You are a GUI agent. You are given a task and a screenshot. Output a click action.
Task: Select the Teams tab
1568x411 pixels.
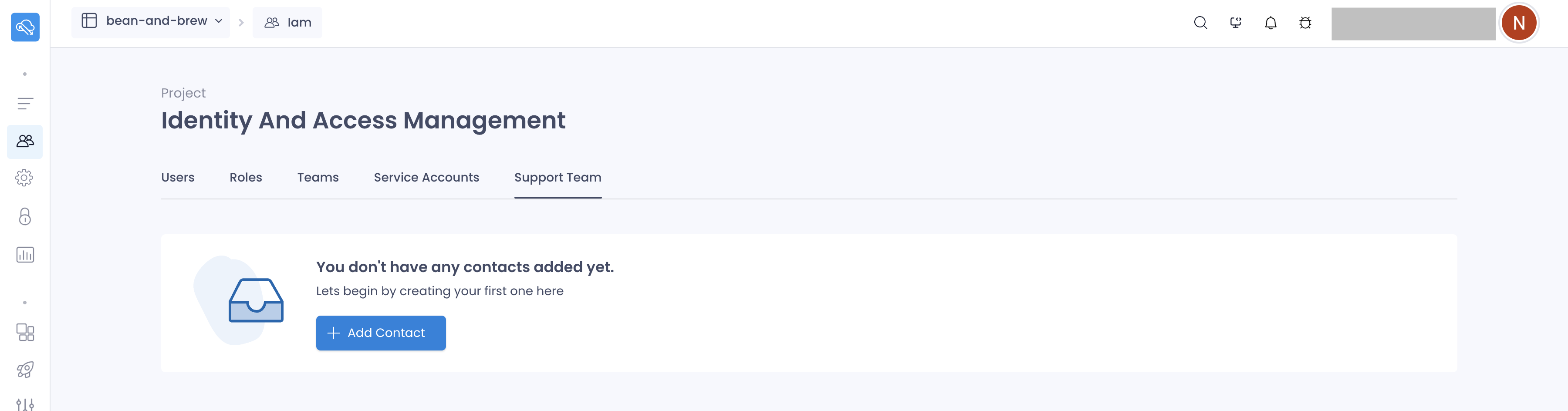(318, 177)
